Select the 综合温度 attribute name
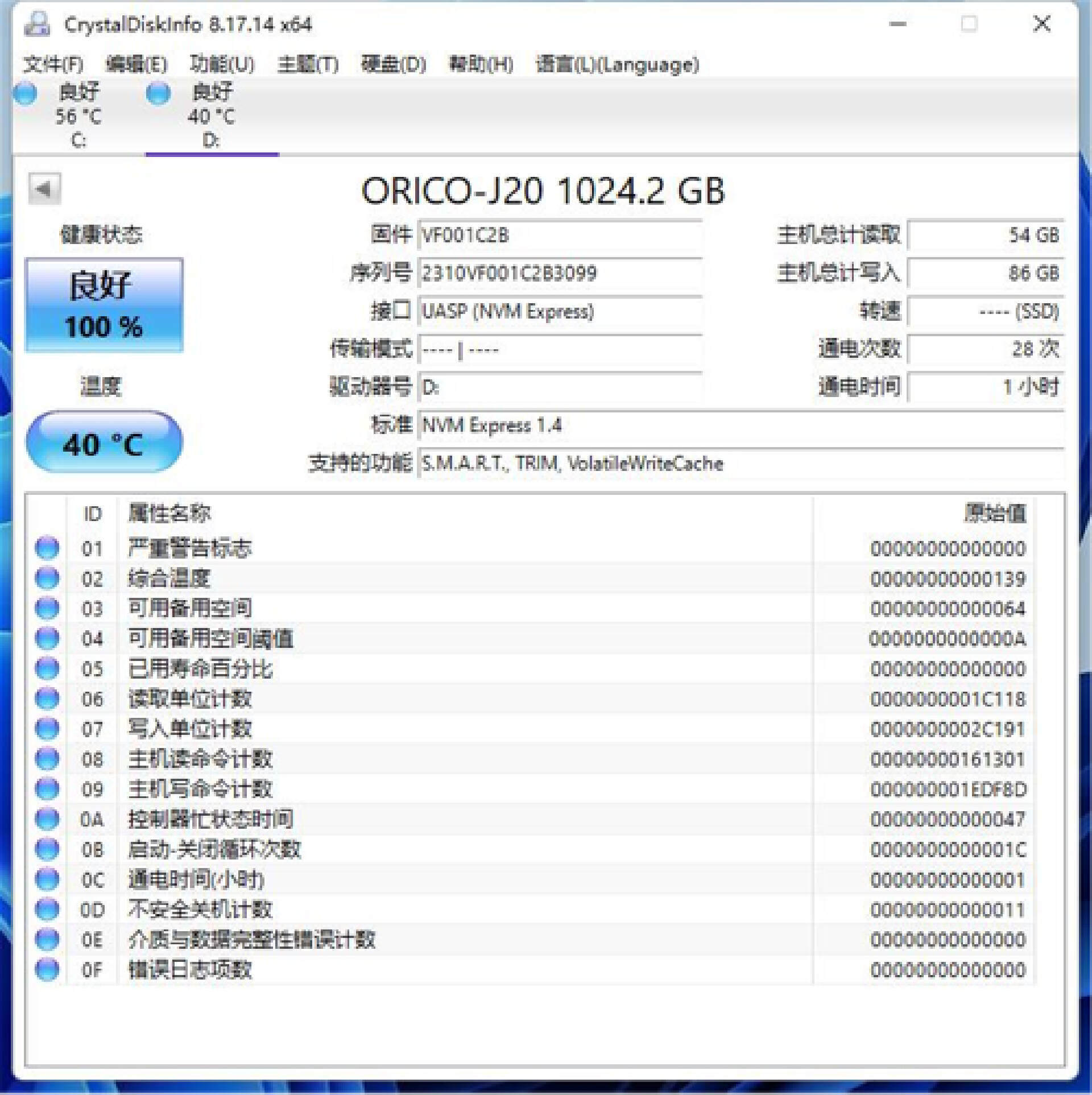Screen dimensions: 1092x1095 coord(169,578)
